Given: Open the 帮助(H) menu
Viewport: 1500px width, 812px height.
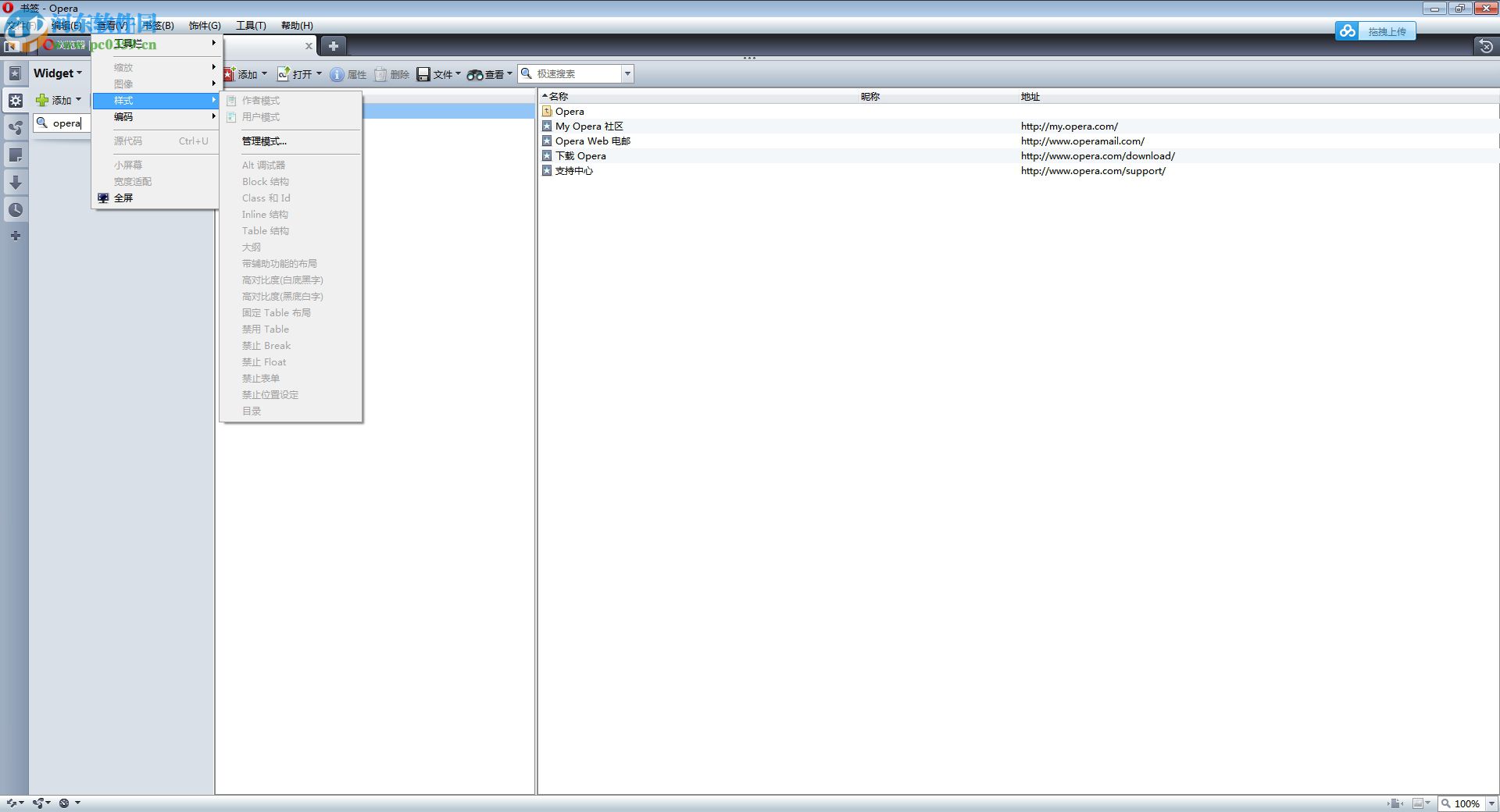Looking at the screenshot, I should [297, 26].
